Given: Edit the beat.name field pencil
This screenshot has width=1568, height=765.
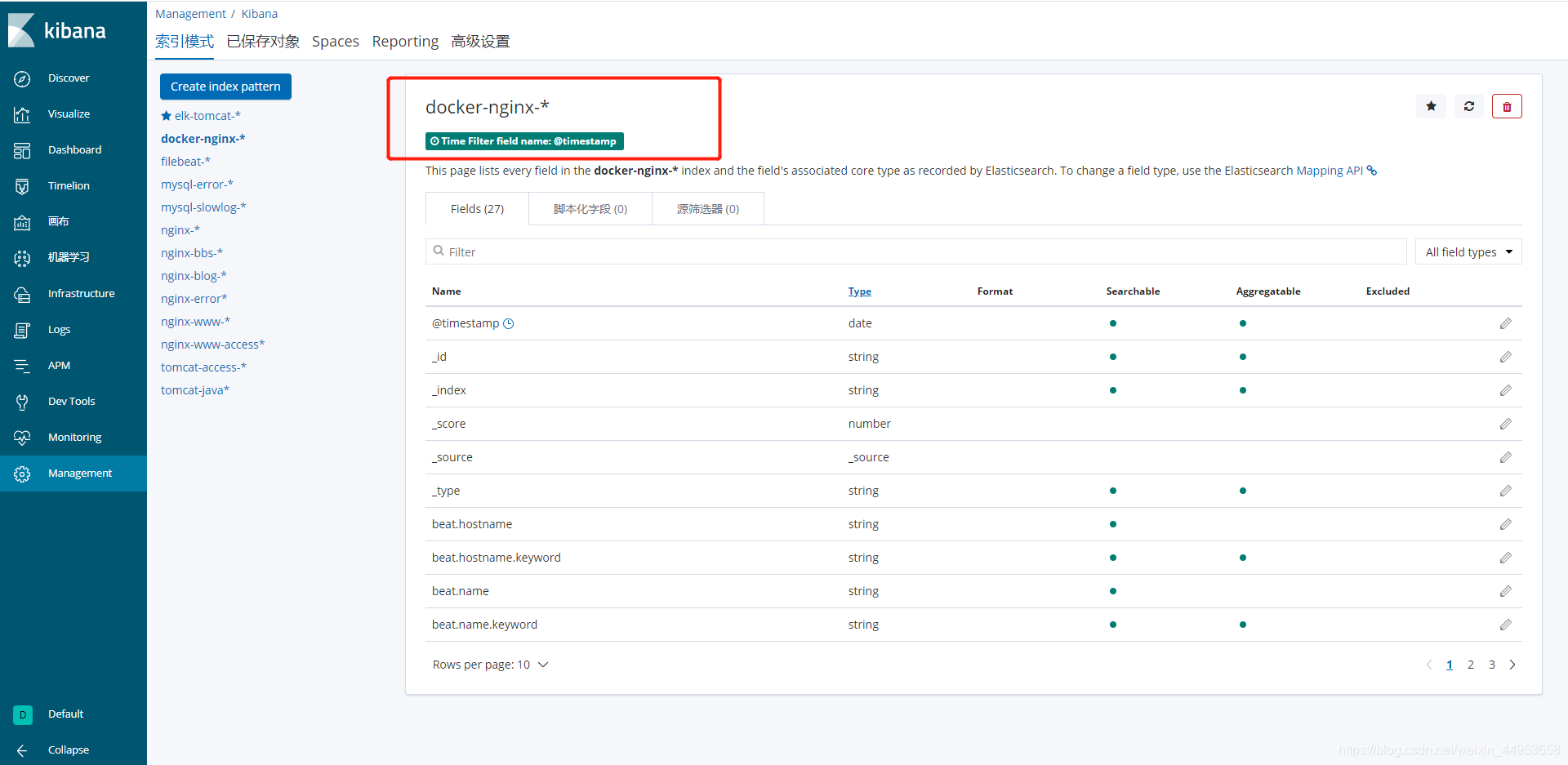Looking at the screenshot, I should tap(1505, 591).
